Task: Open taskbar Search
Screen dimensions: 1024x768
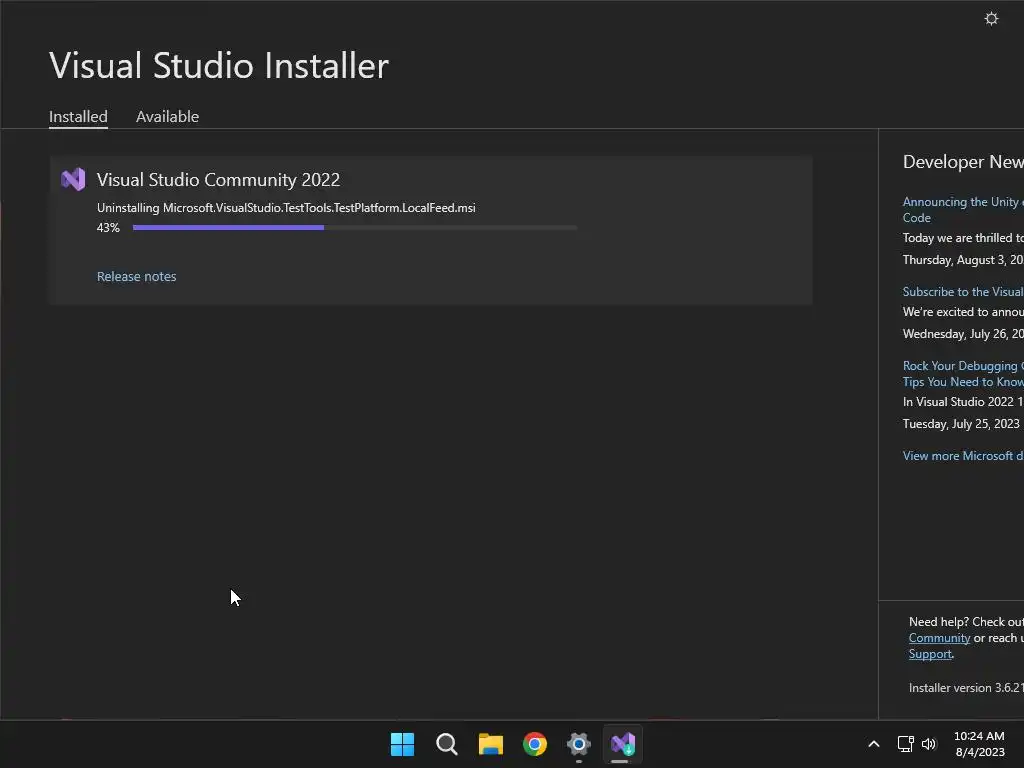Action: pyautogui.click(x=447, y=744)
